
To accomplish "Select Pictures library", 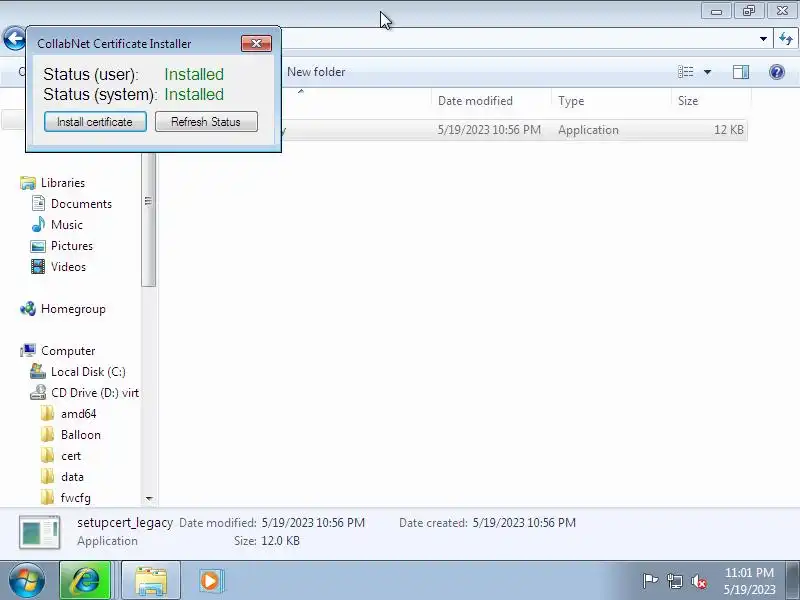I will pyautogui.click(x=72, y=245).
